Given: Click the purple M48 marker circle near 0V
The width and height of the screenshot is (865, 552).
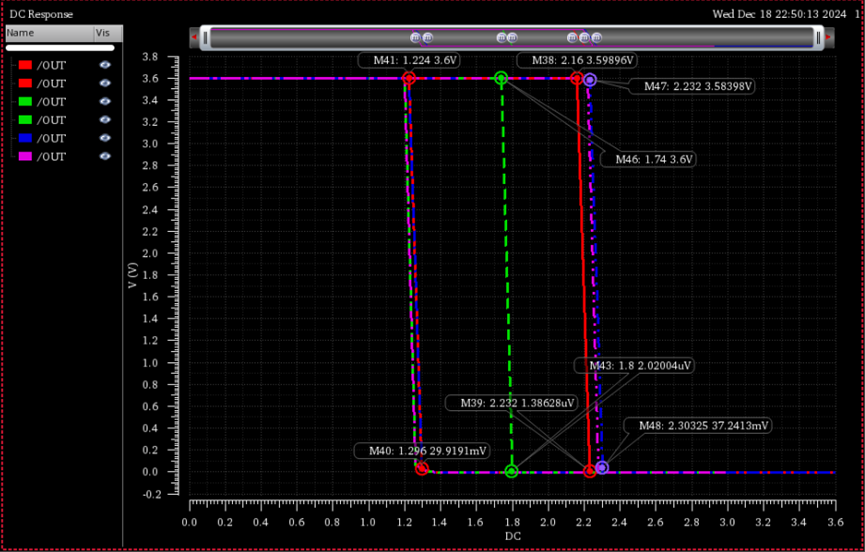Looking at the screenshot, I should pos(602,468).
